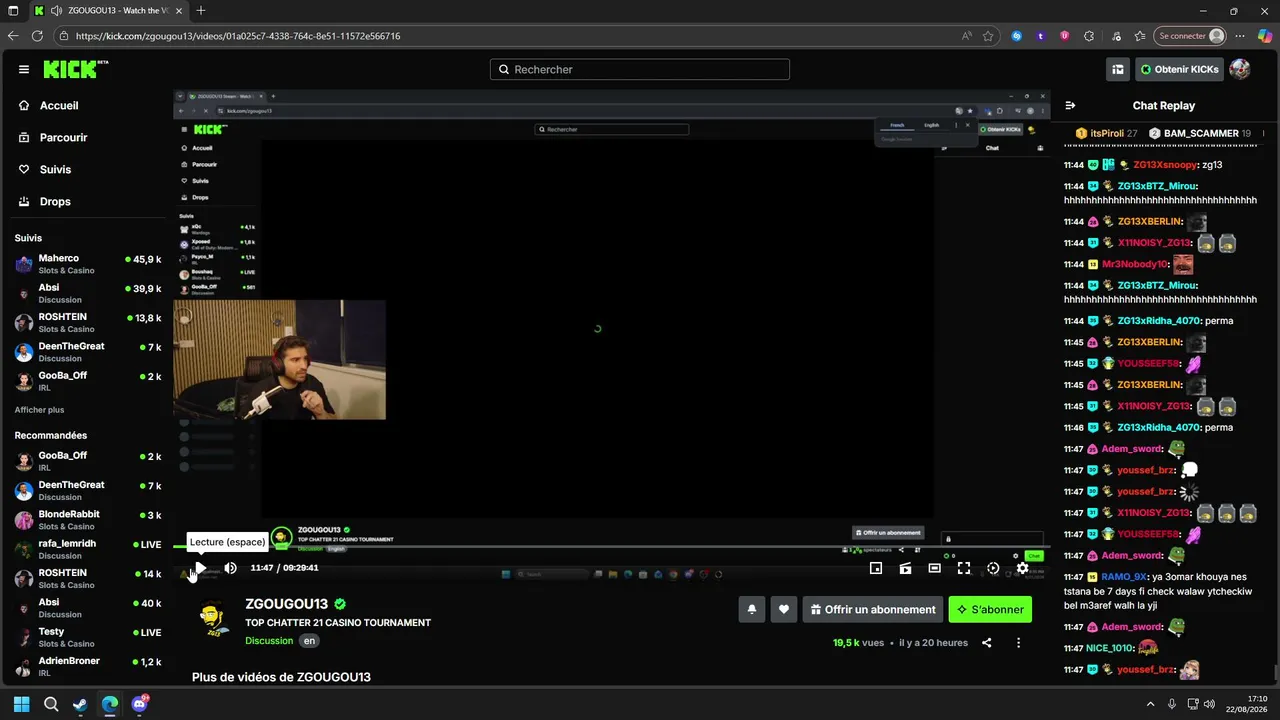Open the read aloud tool
The height and width of the screenshot is (720, 1280).
tap(966, 36)
